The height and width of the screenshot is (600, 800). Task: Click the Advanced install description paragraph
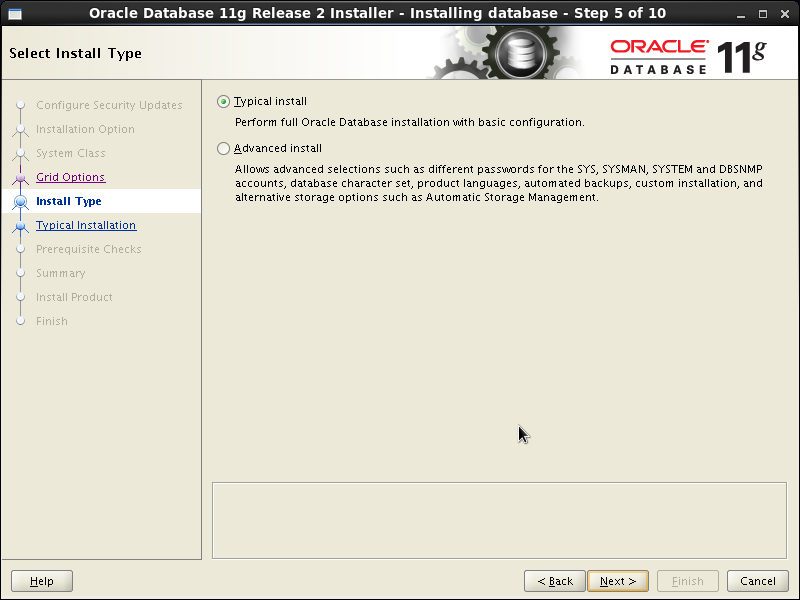pyautogui.click(x=499, y=183)
